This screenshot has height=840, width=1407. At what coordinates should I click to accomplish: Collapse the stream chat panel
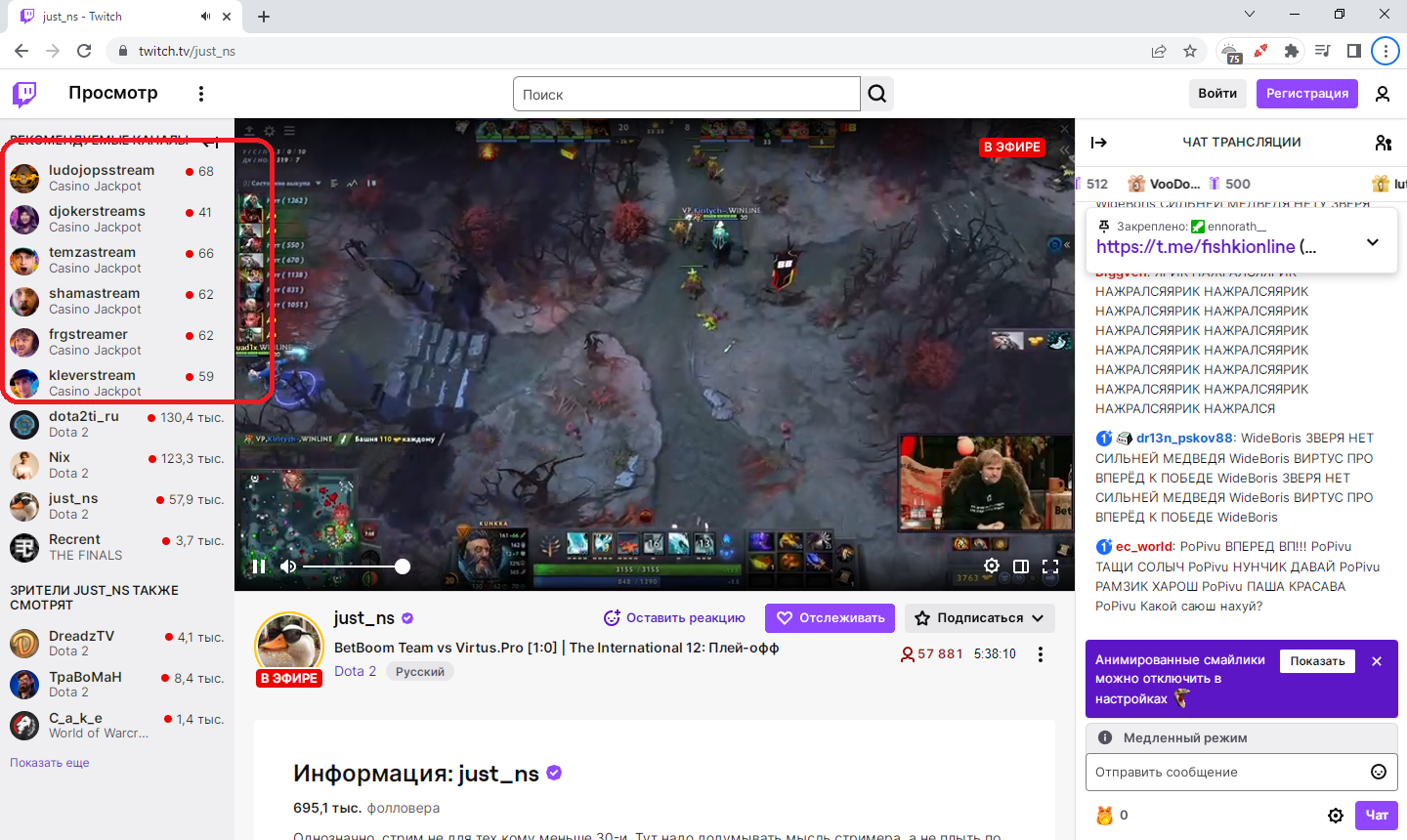pos(1099,143)
